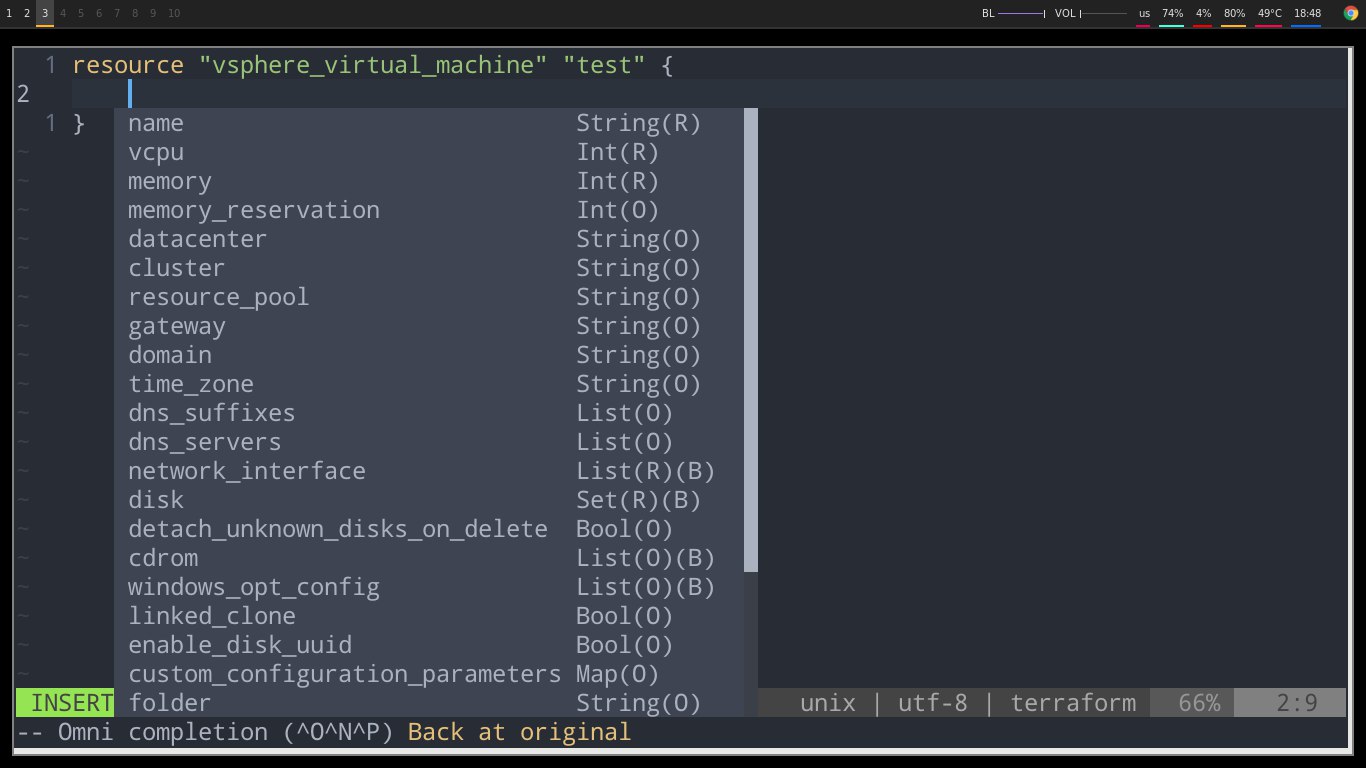Screen dimensions: 1366x768
Task: Click the us keyboard layout indicator
Action: 1144,13
